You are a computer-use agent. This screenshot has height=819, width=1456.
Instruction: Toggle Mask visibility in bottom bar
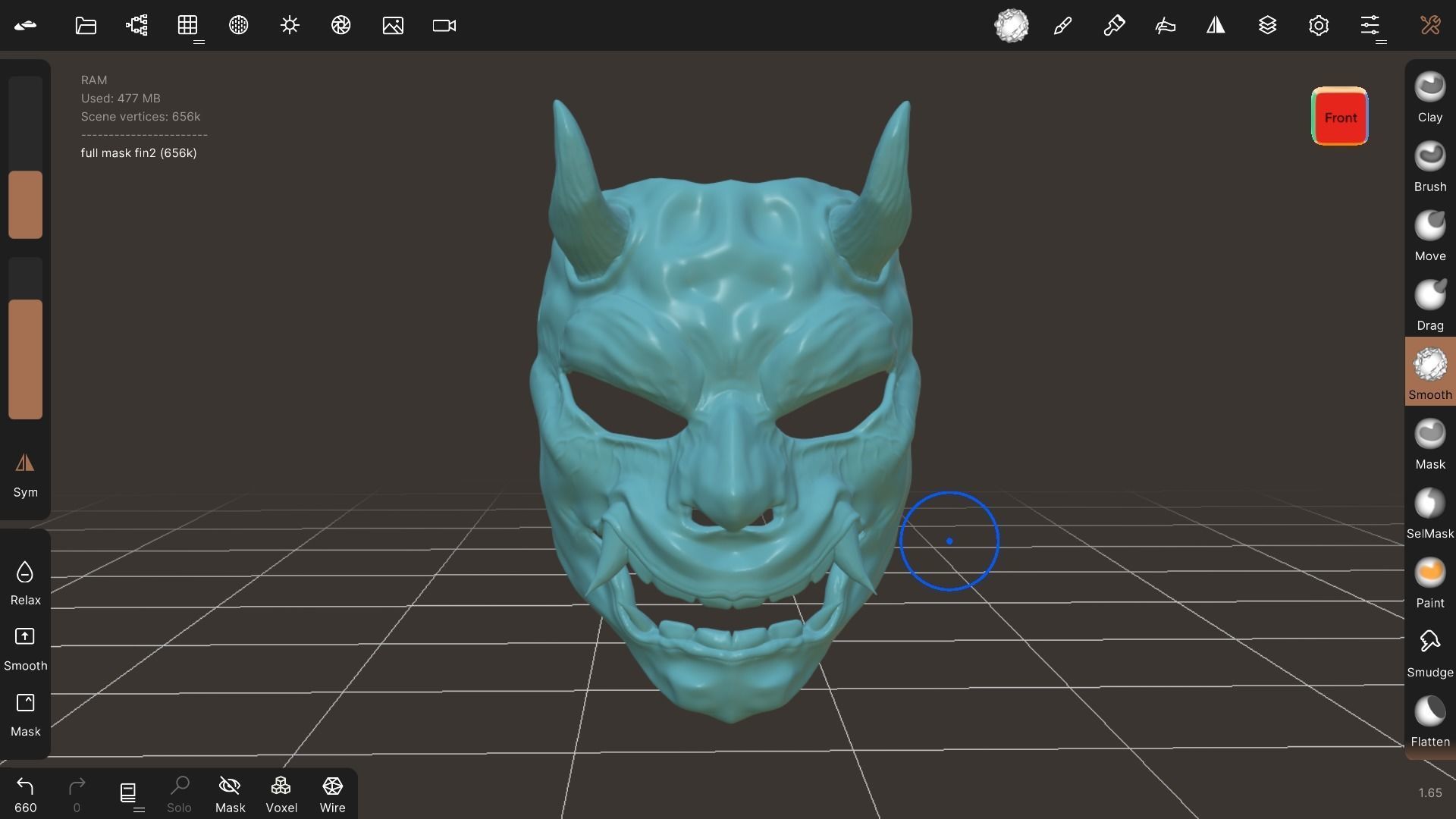coord(230,794)
